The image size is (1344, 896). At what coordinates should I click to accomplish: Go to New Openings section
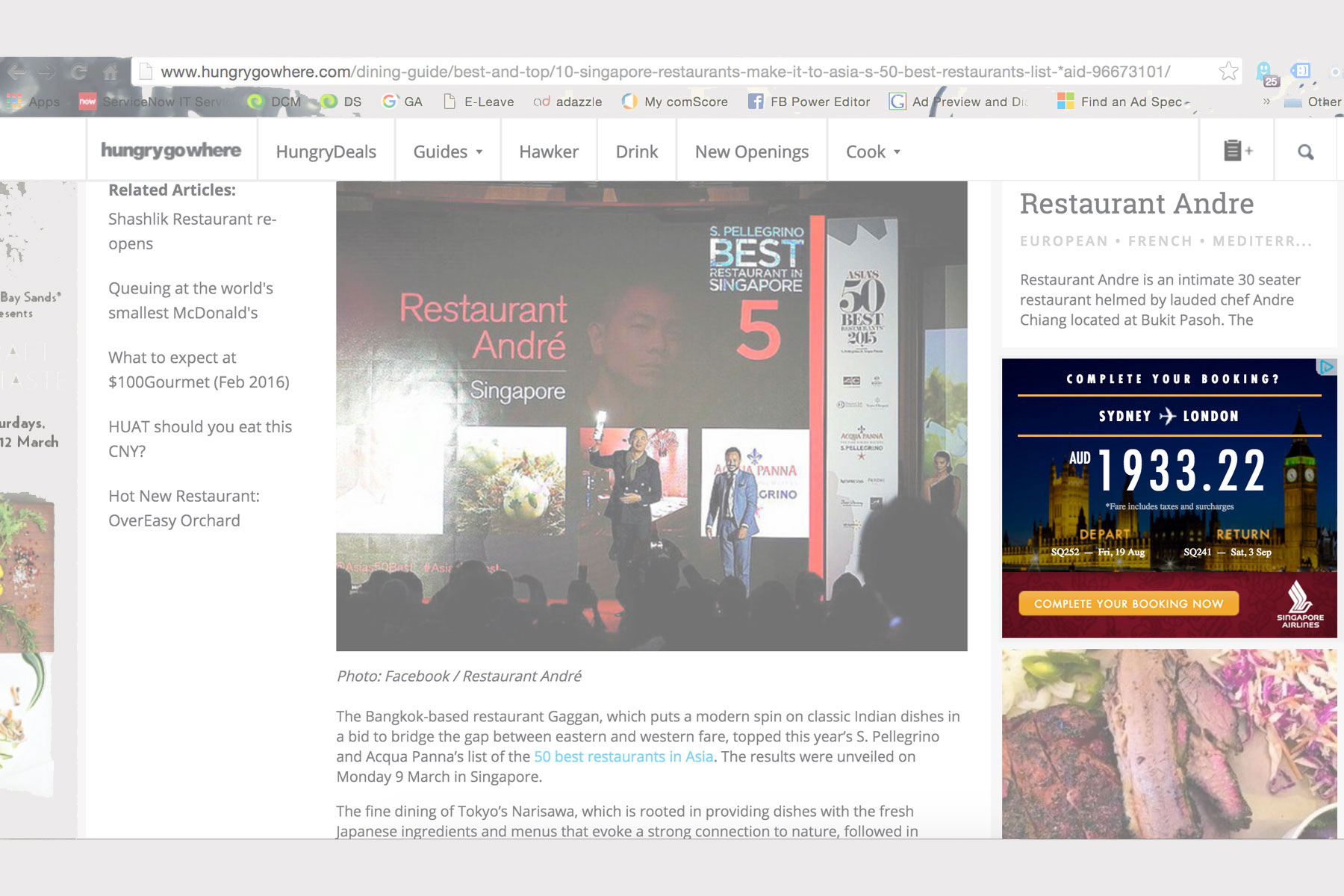click(x=751, y=152)
